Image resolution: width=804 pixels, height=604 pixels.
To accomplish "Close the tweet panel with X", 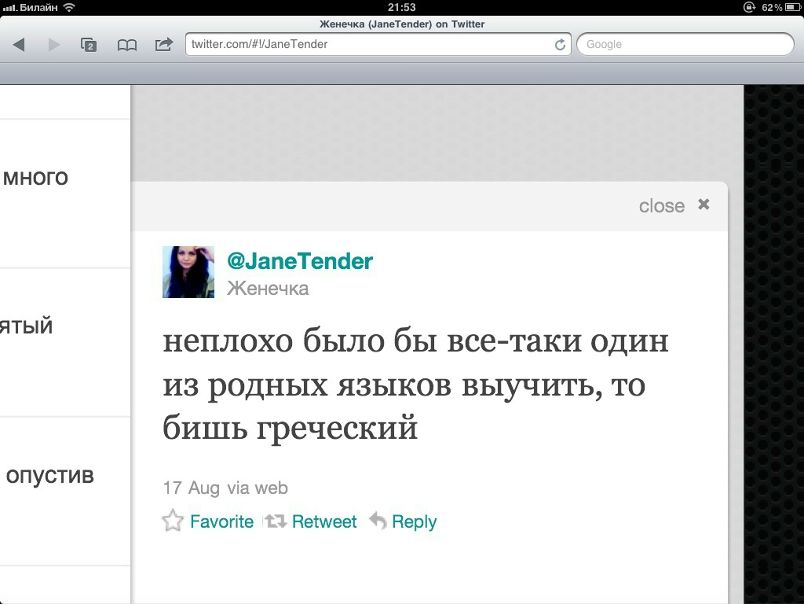I will [704, 205].
